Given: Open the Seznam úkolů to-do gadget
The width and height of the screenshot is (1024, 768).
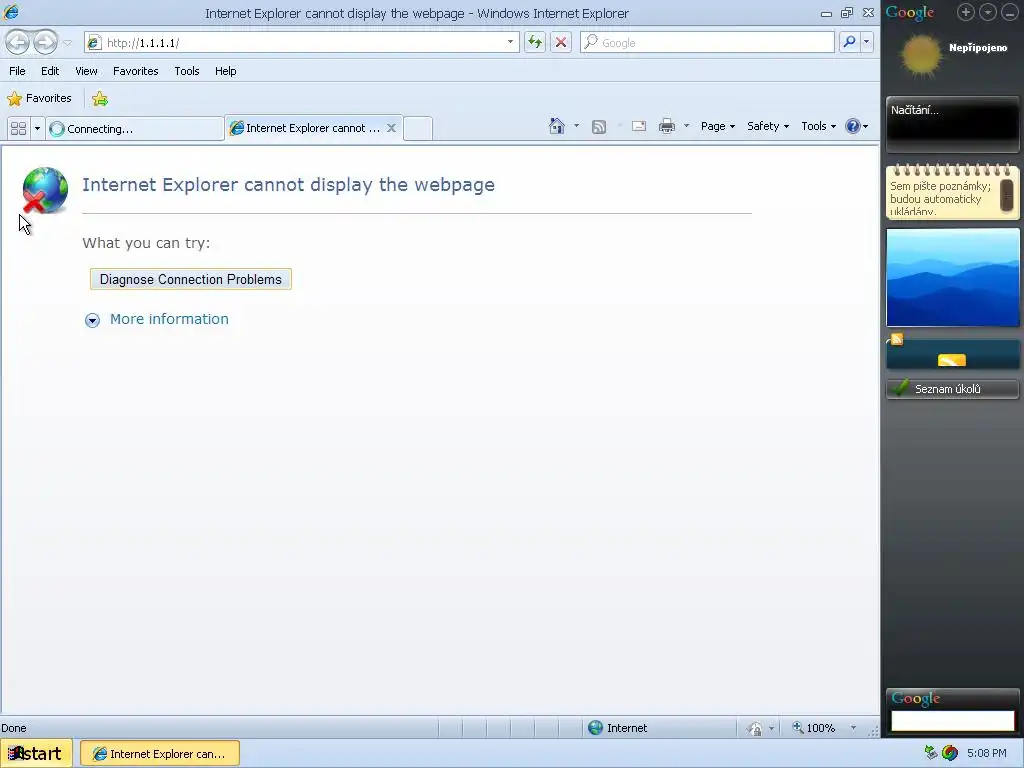Looking at the screenshot, I should click(x=952, y=389).
